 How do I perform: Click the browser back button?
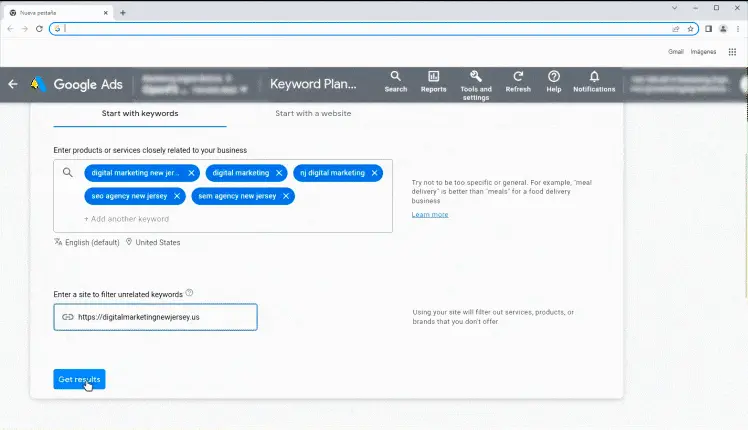(10, 29)
